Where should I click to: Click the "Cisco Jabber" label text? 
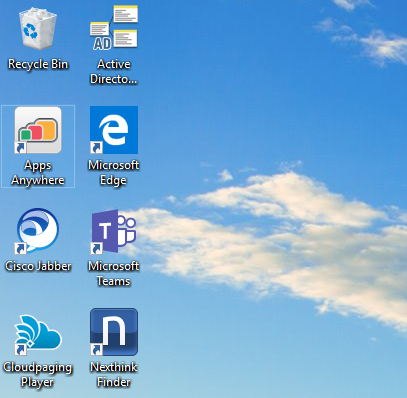pyautogui.click(x=38, y=266)
